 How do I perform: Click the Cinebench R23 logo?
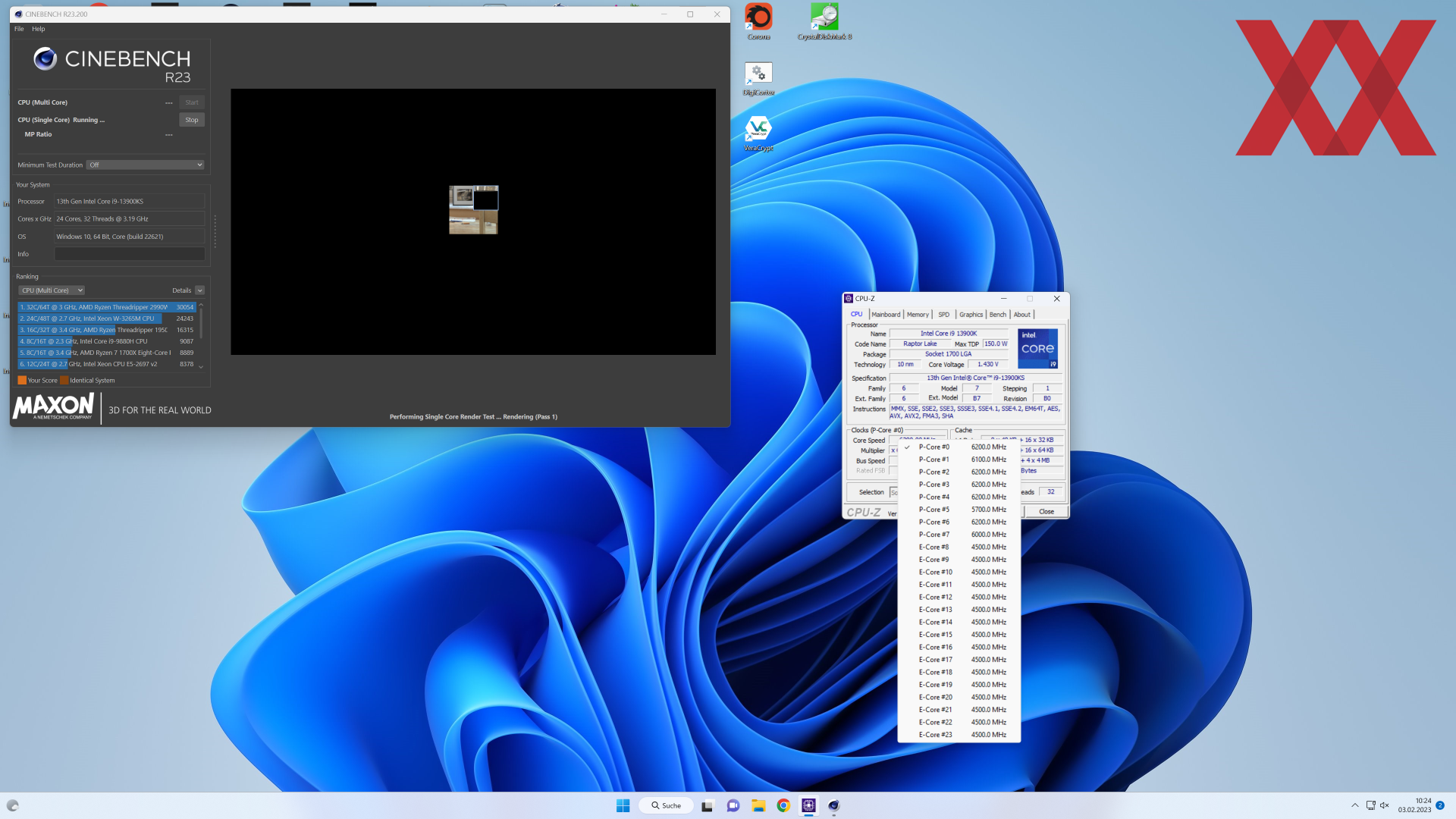click(112, 65)
